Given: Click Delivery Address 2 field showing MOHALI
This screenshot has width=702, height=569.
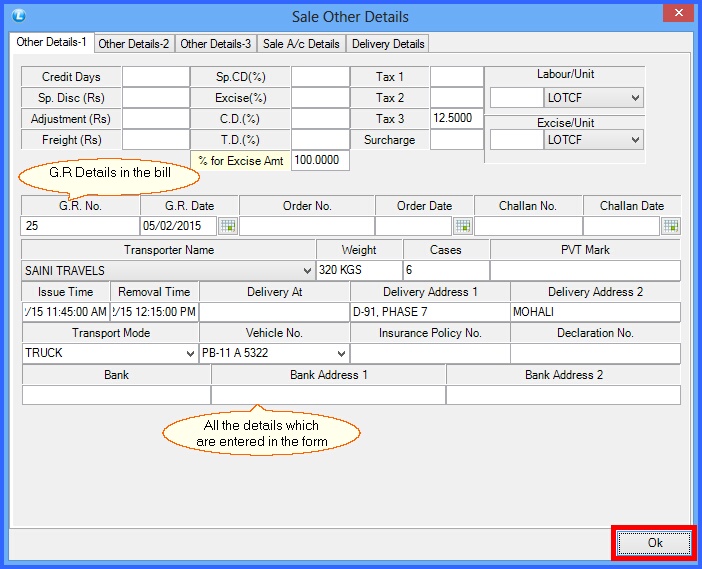Looking at the screenshot, I should [x=595, y=312].
